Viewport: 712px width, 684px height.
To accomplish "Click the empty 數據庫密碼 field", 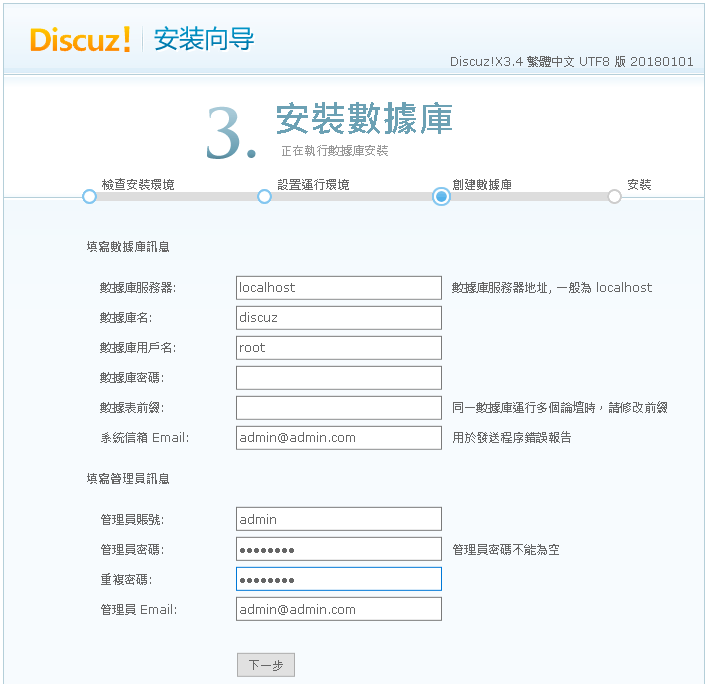I will click(x=339, y=377).
